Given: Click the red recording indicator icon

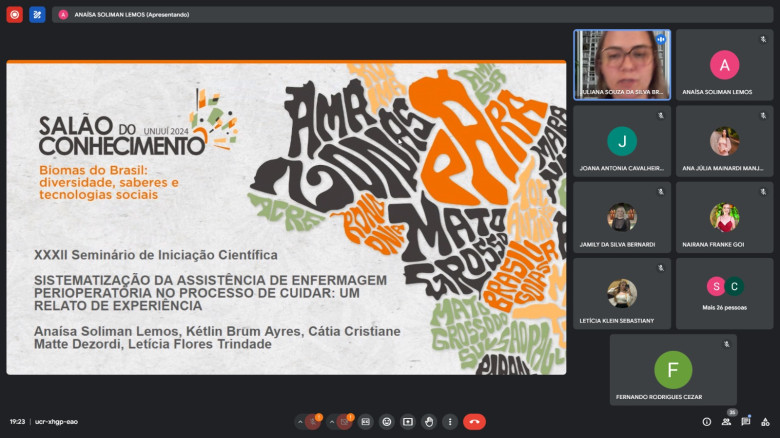Looking at the screenshot, I should point(14,15).
